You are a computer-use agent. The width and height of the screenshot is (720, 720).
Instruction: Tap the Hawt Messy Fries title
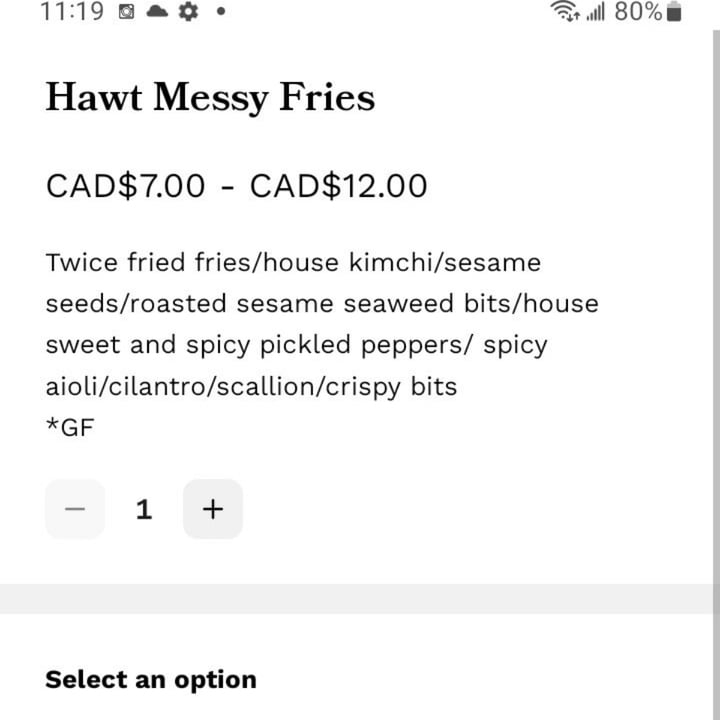pyautogui.click(x=210, y=98)
